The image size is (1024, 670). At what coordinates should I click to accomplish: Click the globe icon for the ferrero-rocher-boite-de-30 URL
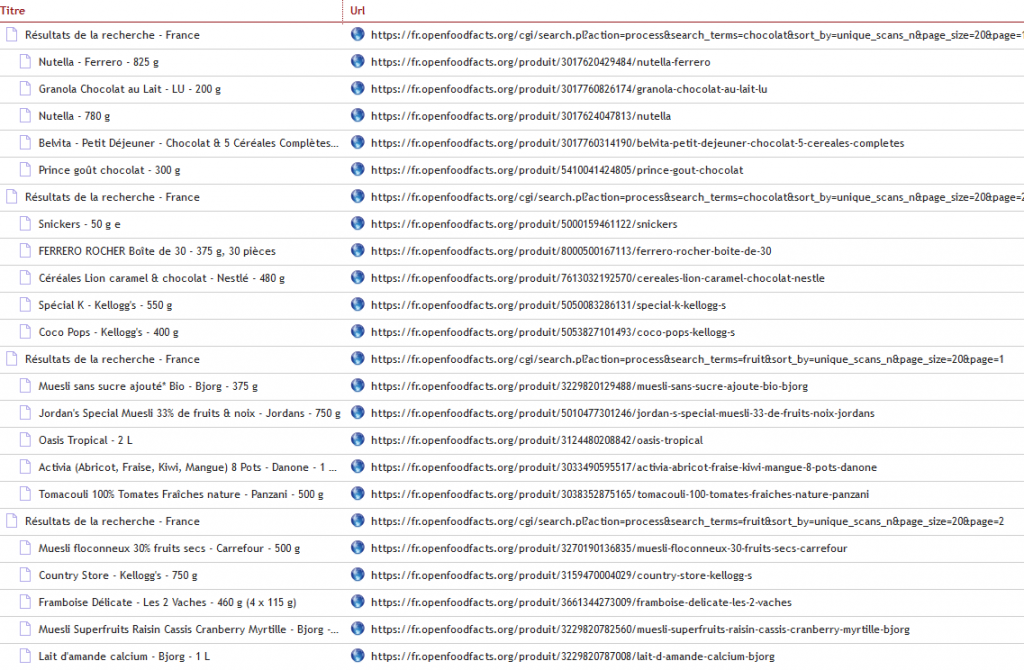(358, 251)
